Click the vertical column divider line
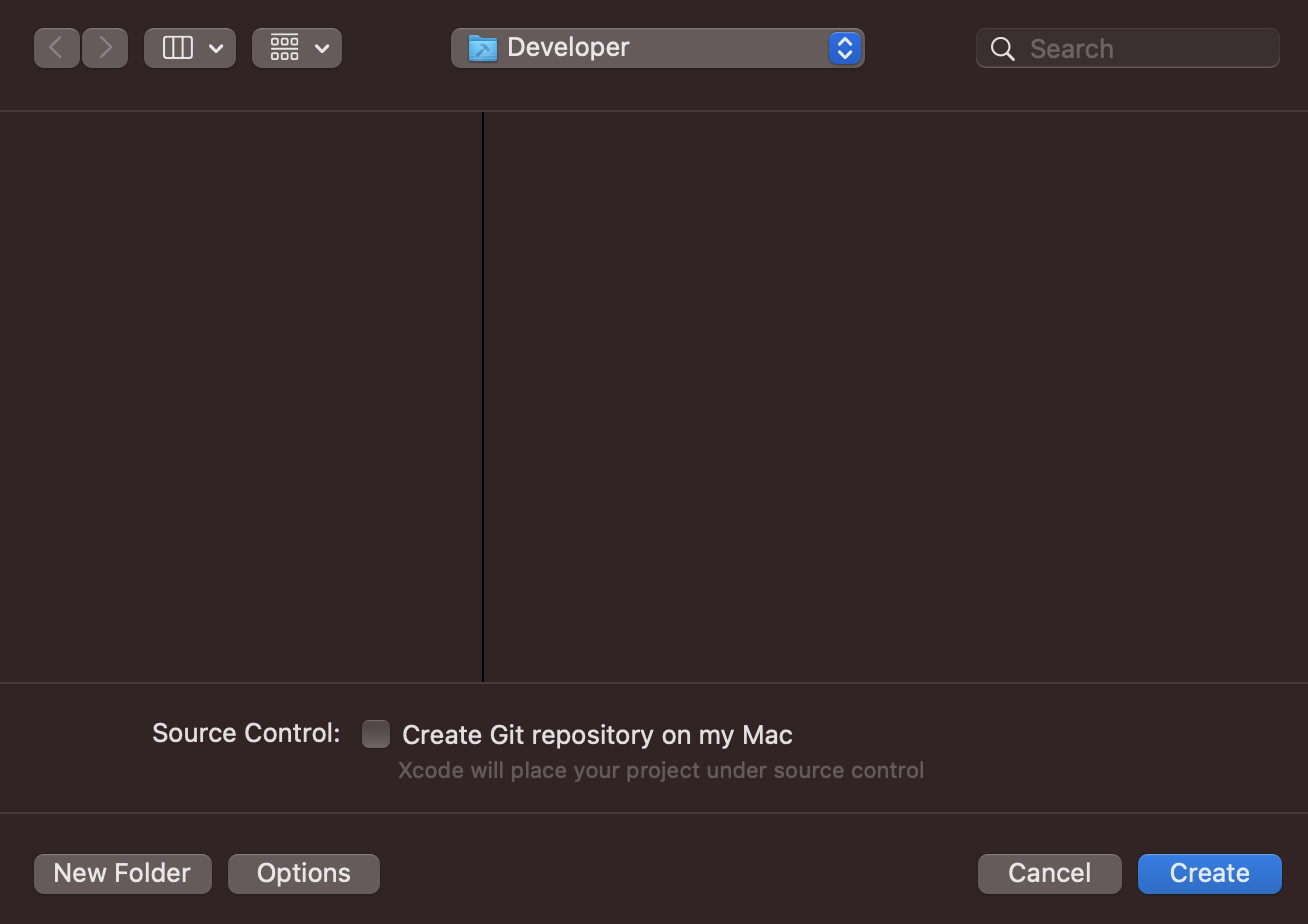The width and height of the screenshot is (1308, 924). pyautogui.click(x=483, y=397)
